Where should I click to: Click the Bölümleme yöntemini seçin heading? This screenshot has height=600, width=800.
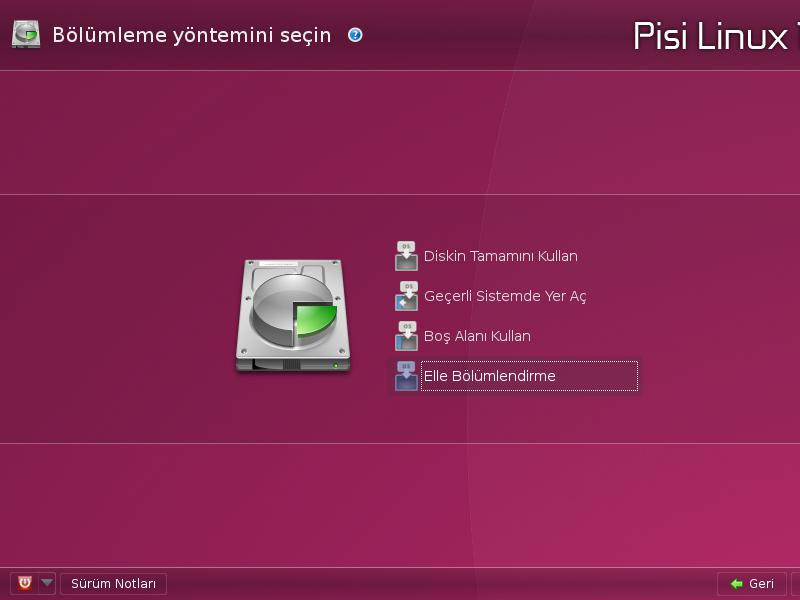[x=192, y=35]
